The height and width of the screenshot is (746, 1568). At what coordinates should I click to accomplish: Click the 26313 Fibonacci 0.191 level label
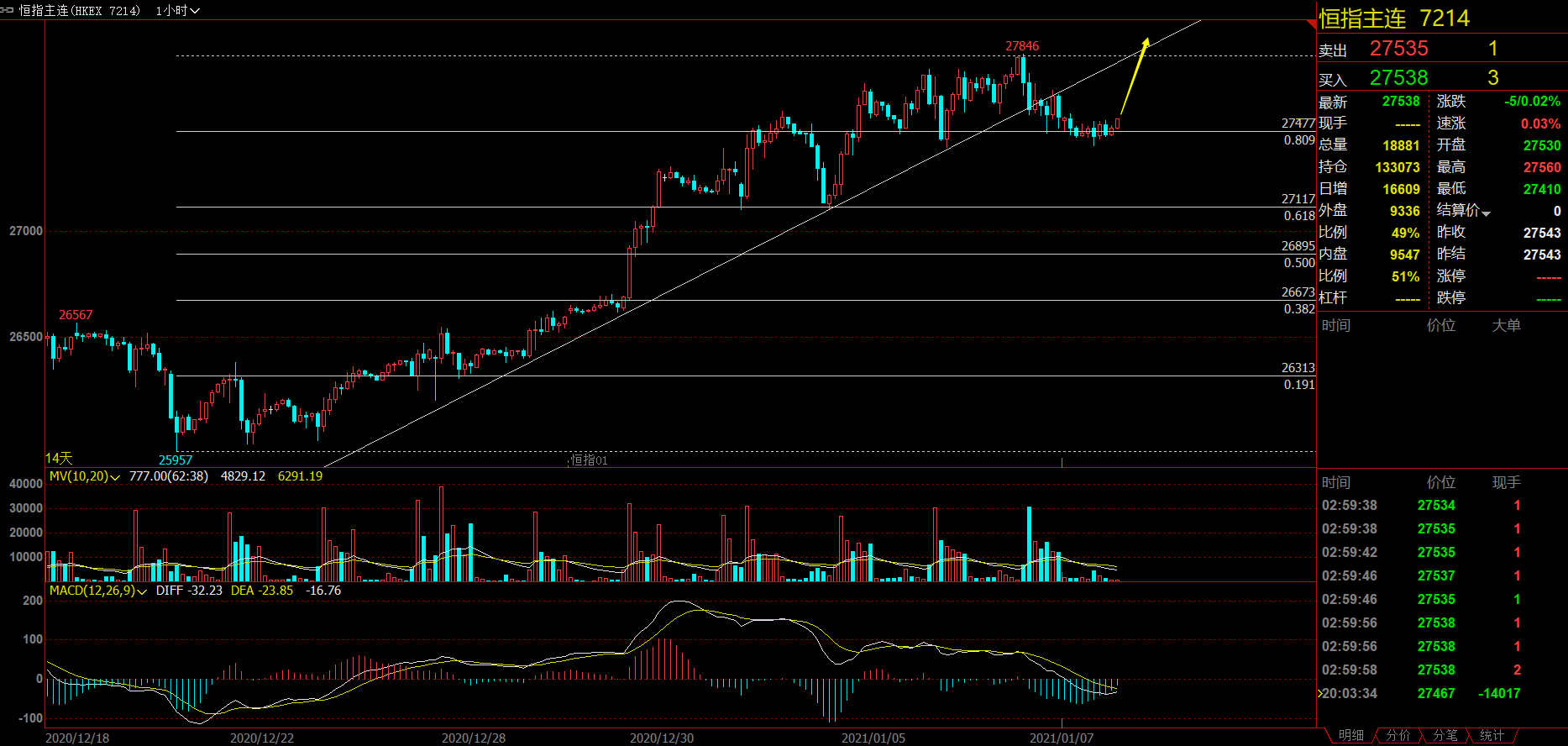[1298, 368]
